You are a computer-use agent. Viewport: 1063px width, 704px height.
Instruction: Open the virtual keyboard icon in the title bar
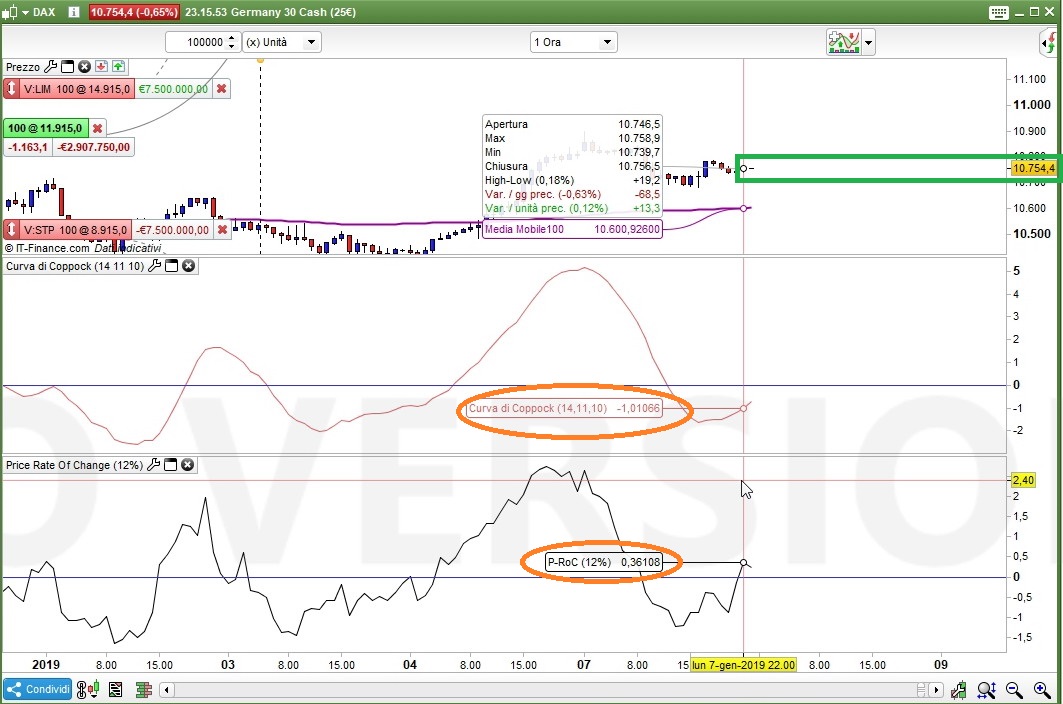coord(999,12)
